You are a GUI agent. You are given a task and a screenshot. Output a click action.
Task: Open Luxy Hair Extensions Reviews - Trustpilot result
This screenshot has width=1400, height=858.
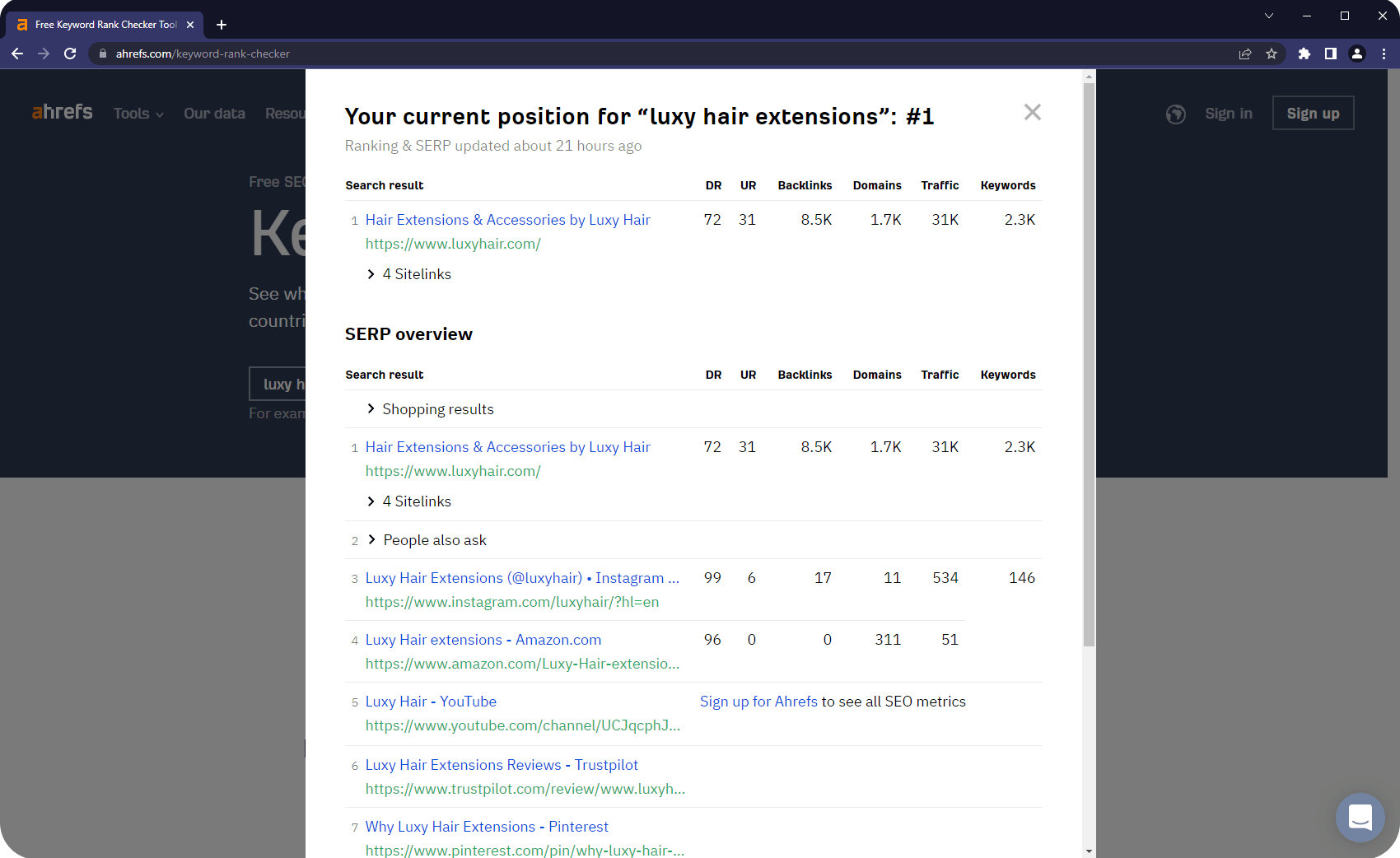[x=502, y=765]
